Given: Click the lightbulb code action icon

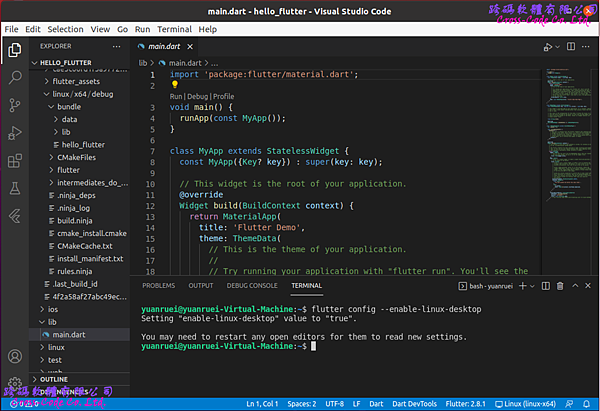Looking at the screenshot, I should pyautogui.click(x=173, y=85).
